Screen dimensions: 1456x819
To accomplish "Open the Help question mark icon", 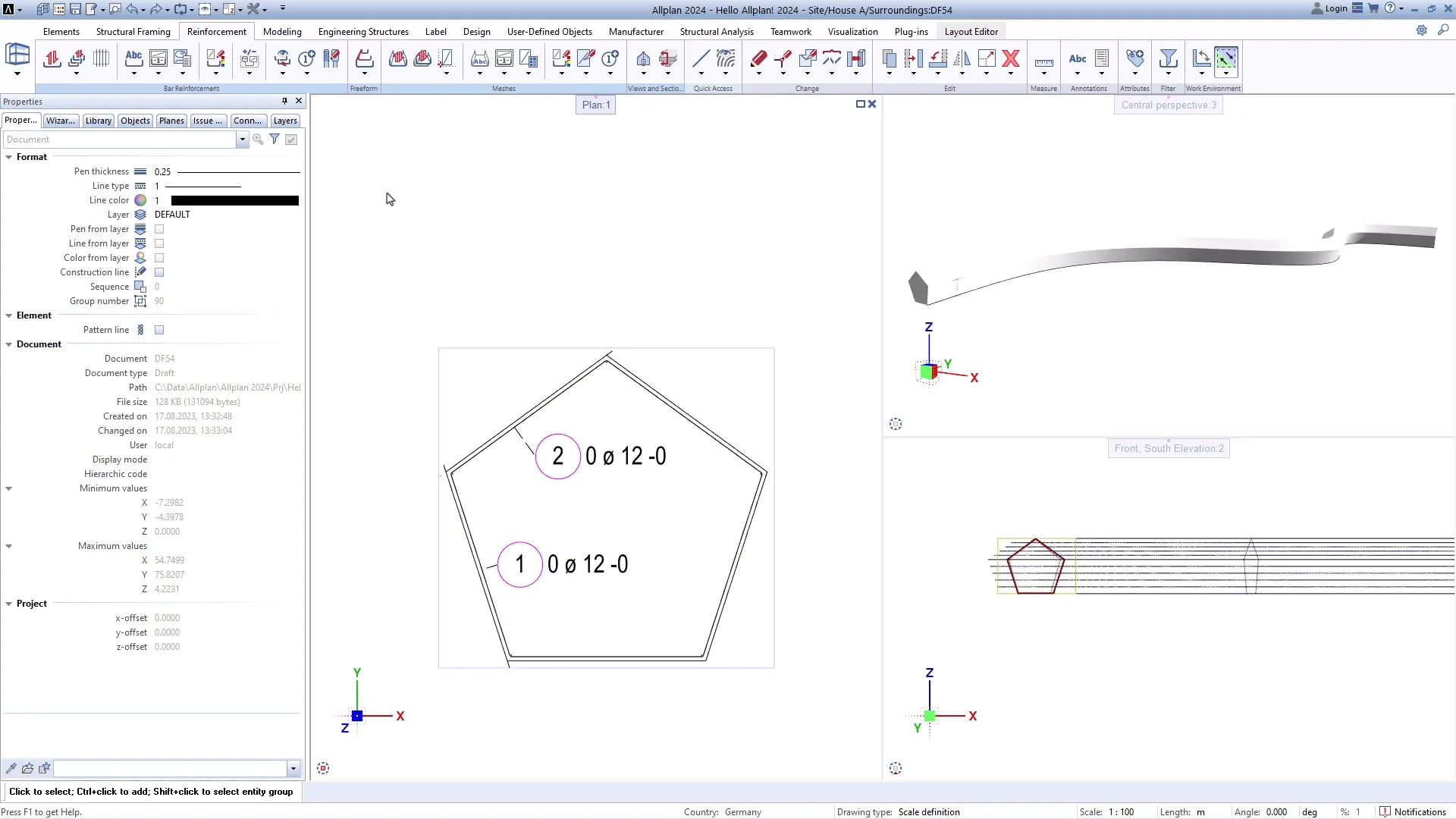I will pyautogui.click(x=1390, y=8).
